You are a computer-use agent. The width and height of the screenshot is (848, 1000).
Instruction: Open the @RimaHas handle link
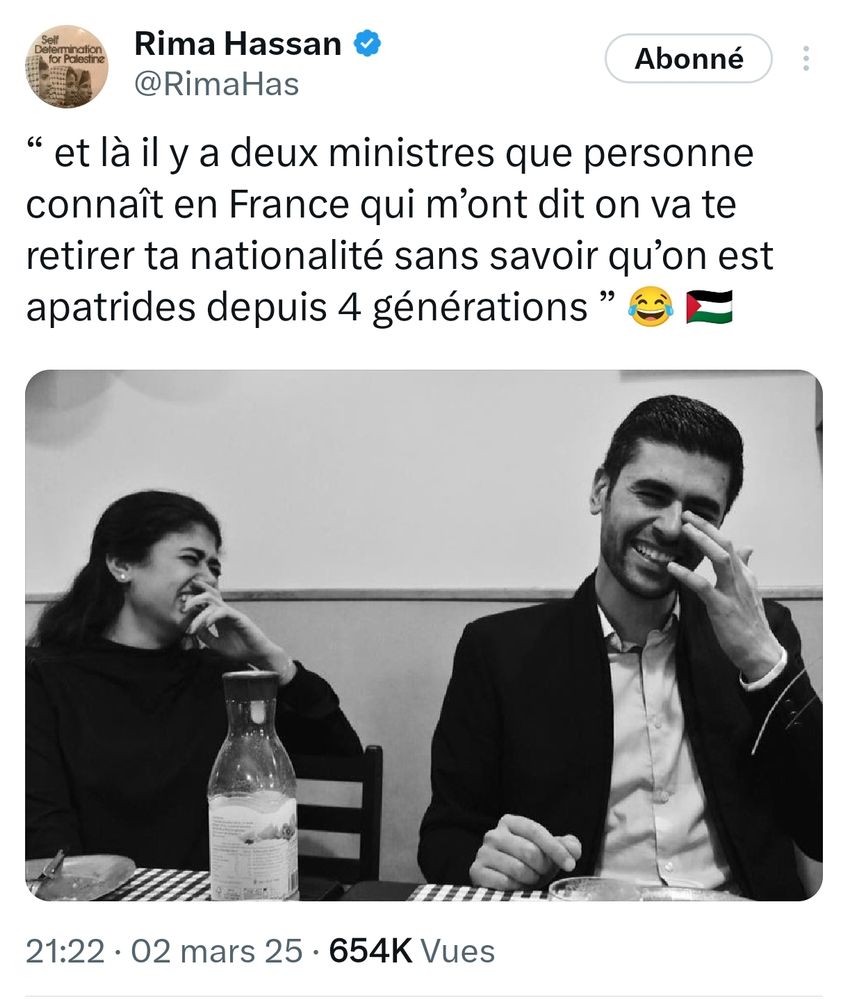(217, 84)
